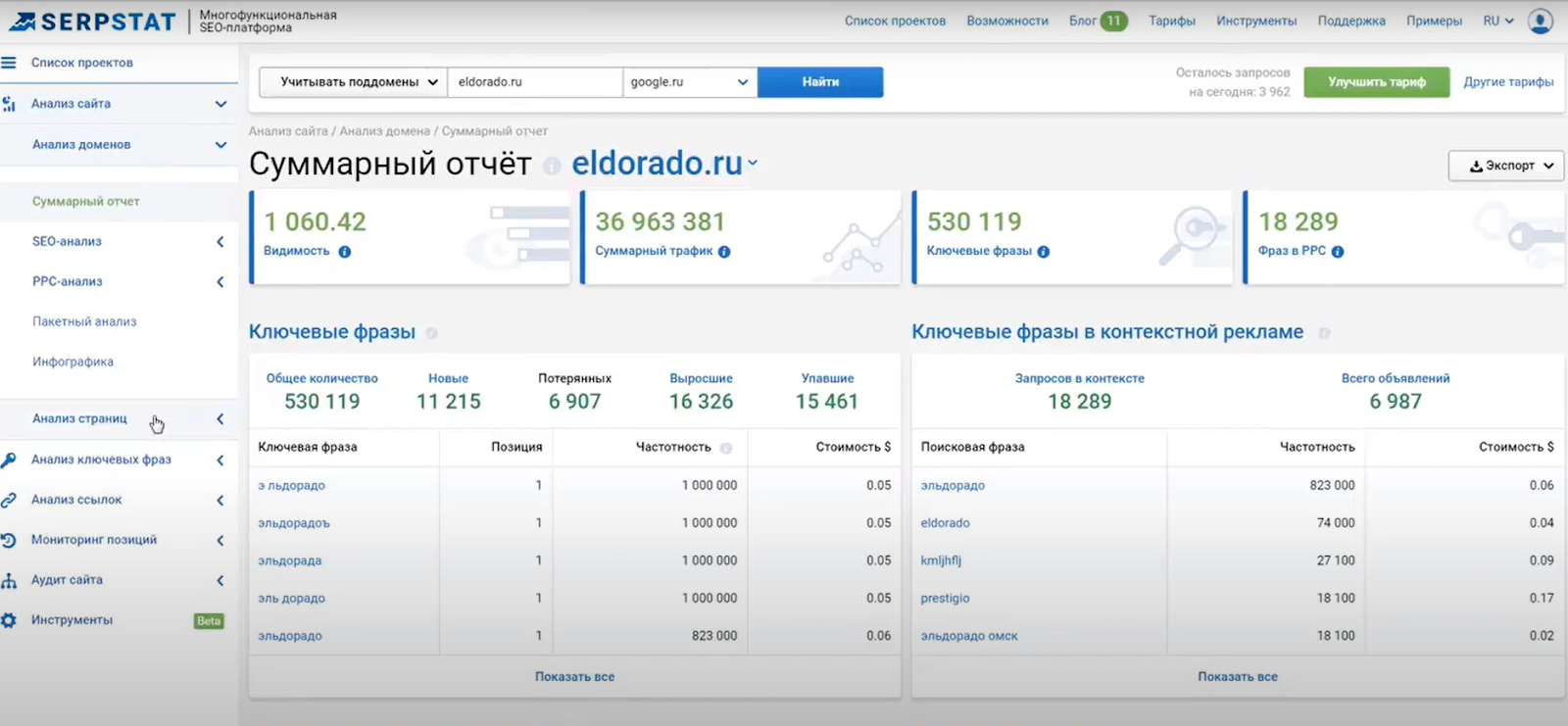Open Примеры in top navigation

point(1434,21)
